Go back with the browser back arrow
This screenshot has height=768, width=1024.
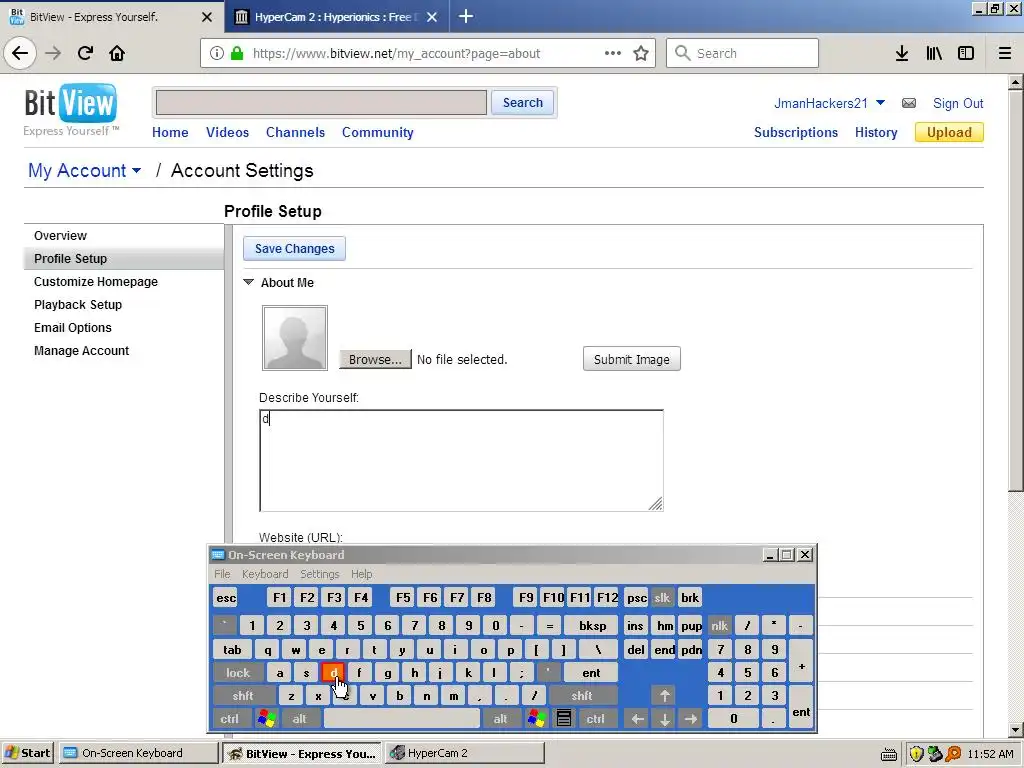click(20, 53)
